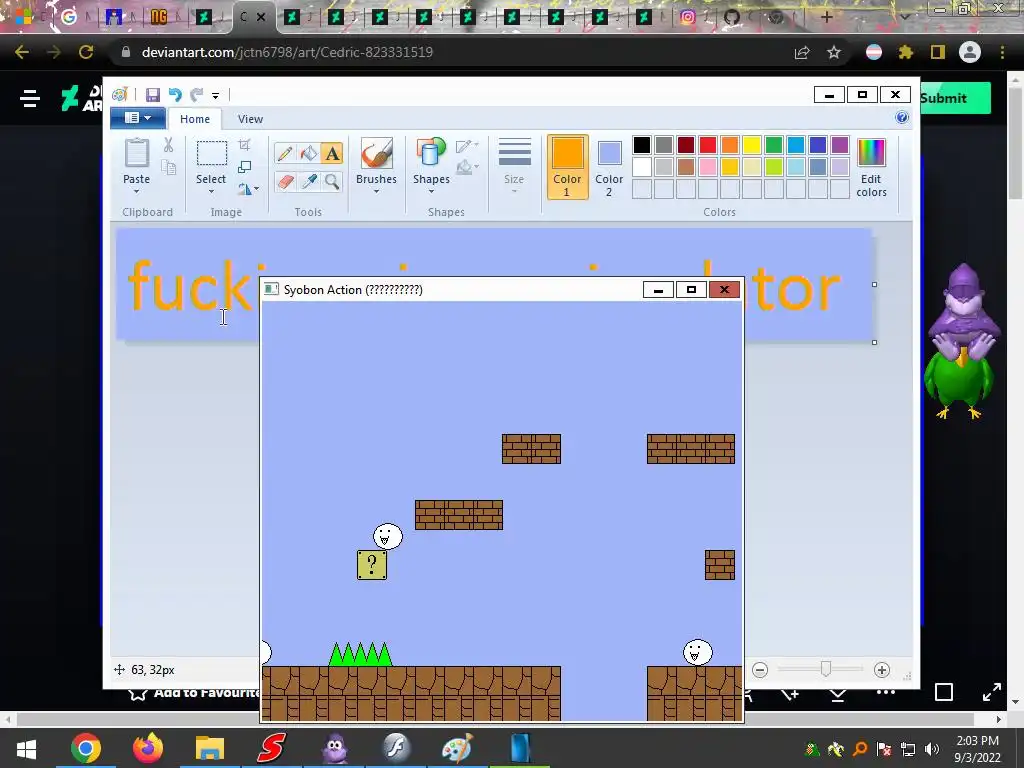Reload the page in Chrome
Viewport: 1024px width, 768px height.
(x=86, y=52)
